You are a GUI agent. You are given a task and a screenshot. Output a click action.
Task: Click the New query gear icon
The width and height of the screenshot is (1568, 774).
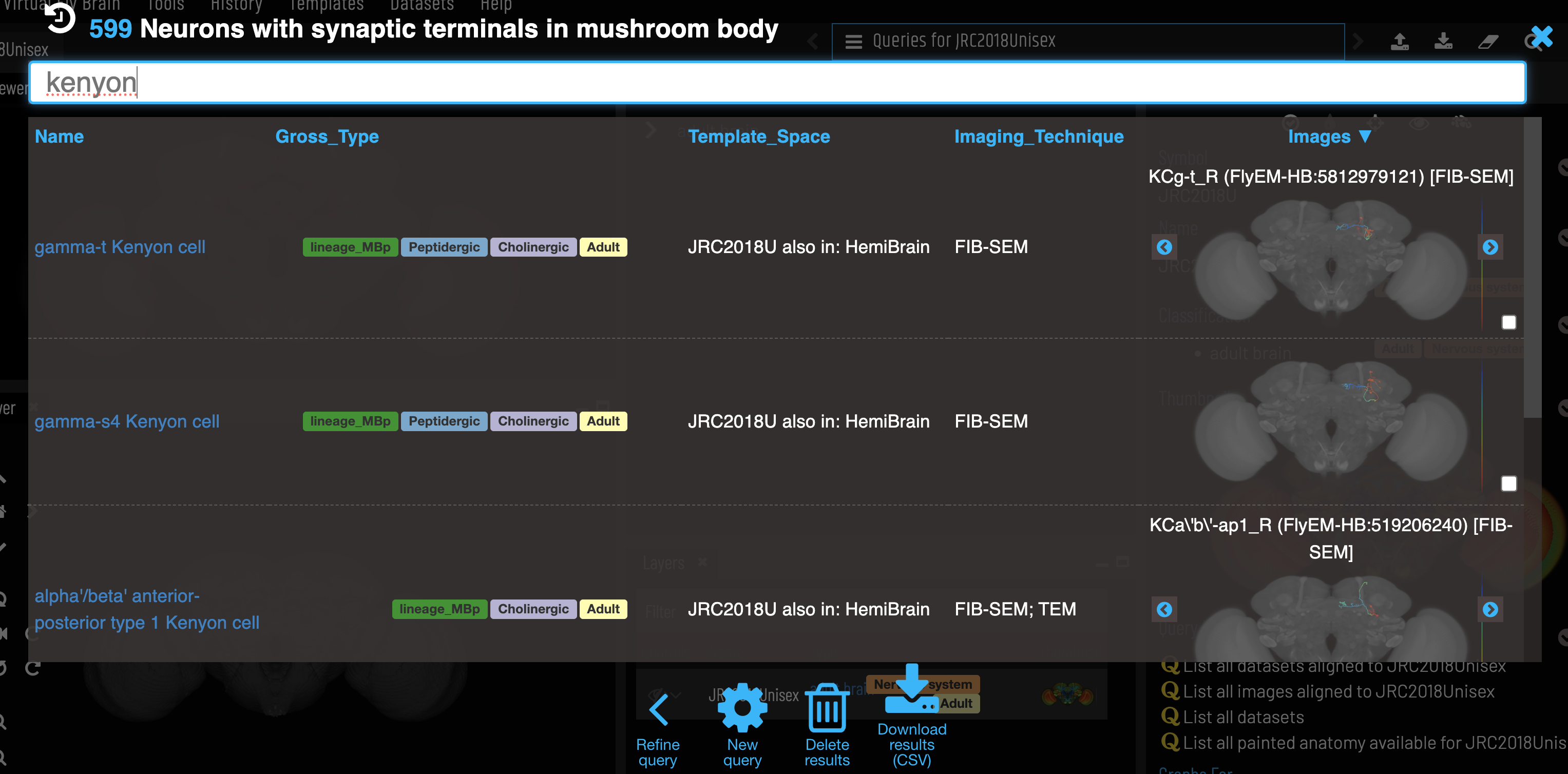742,707
